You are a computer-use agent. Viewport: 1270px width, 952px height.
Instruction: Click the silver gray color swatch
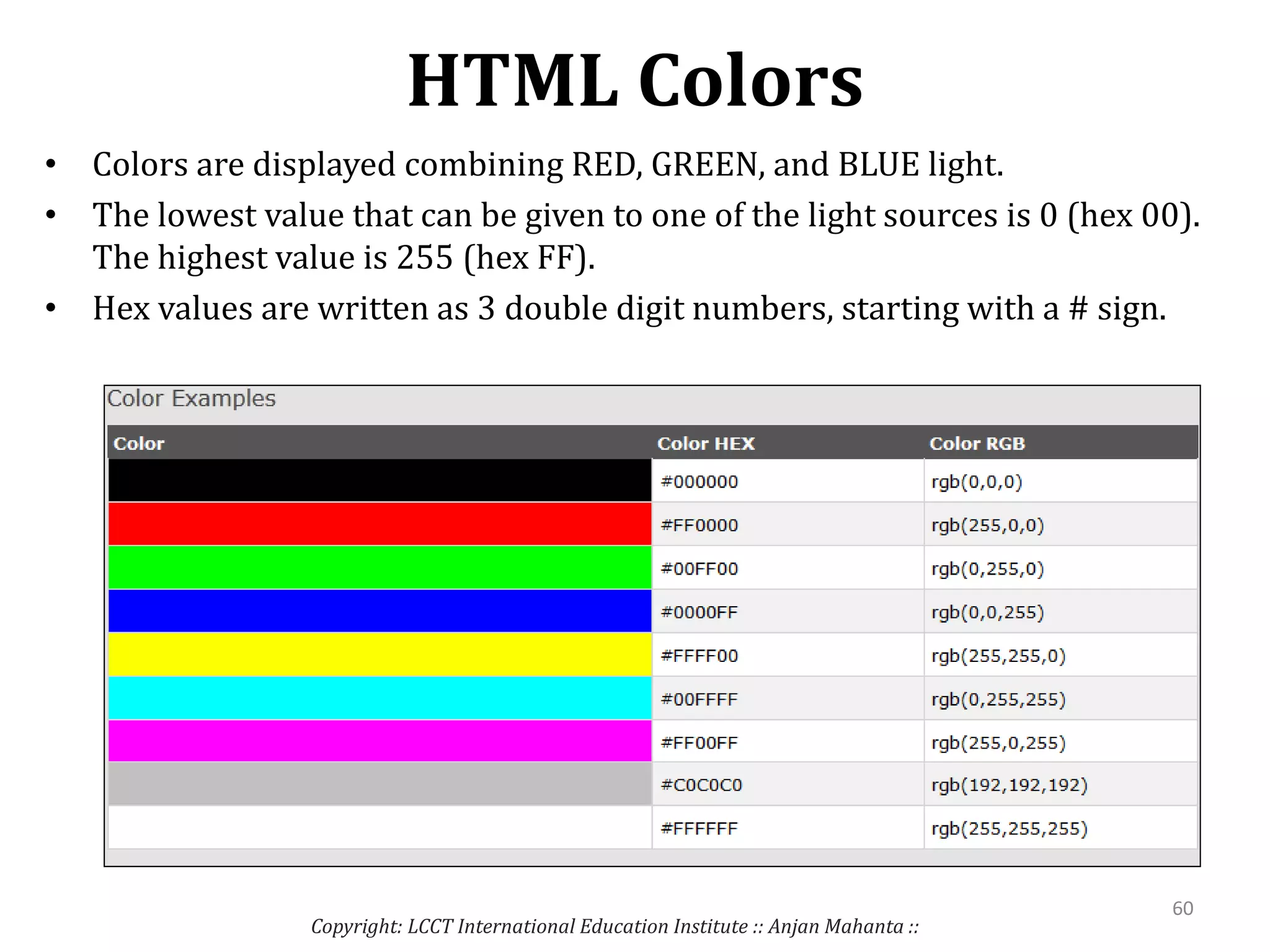point(380,784)
